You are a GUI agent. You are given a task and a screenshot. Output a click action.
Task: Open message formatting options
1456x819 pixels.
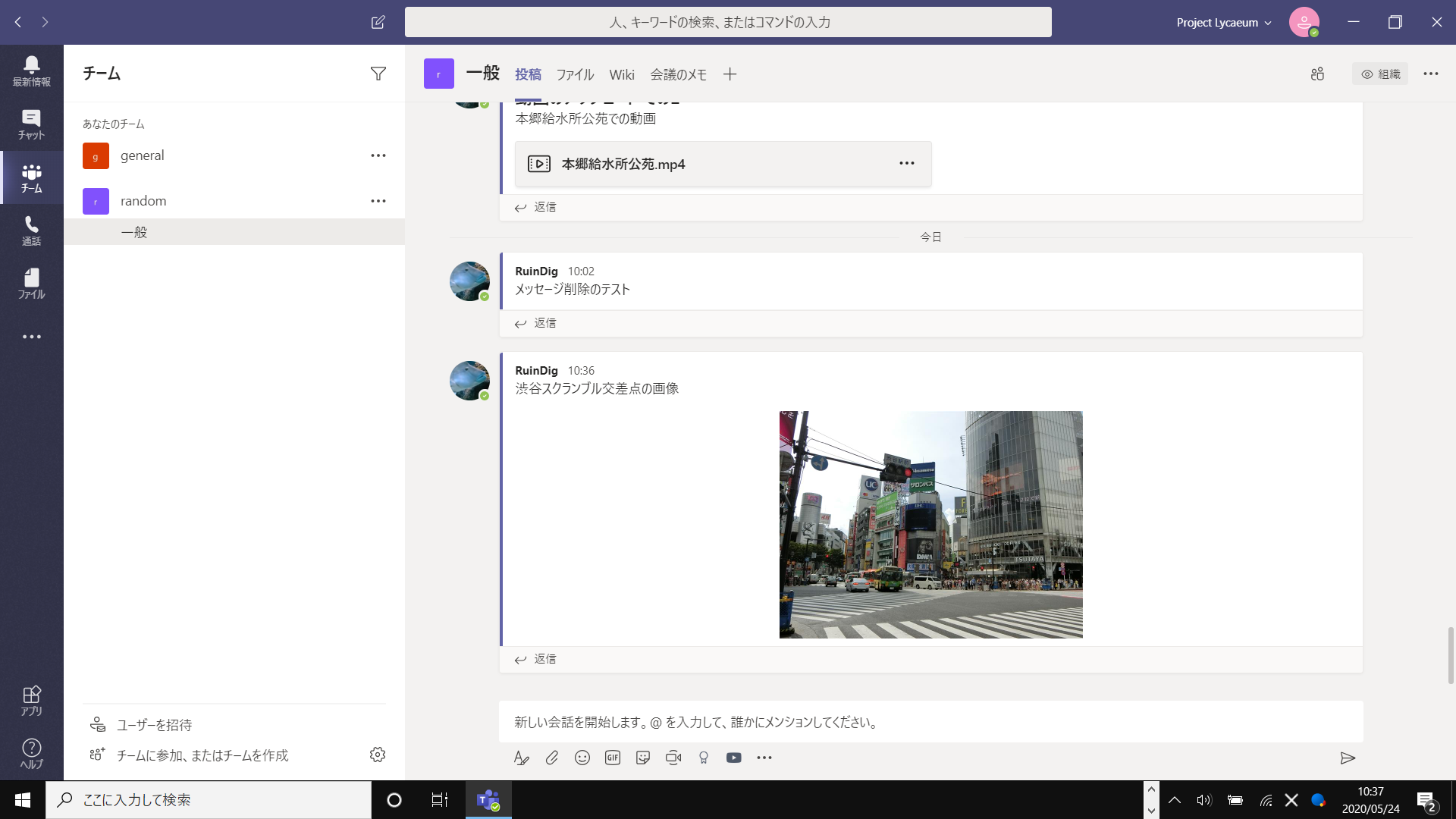point(522,758)
